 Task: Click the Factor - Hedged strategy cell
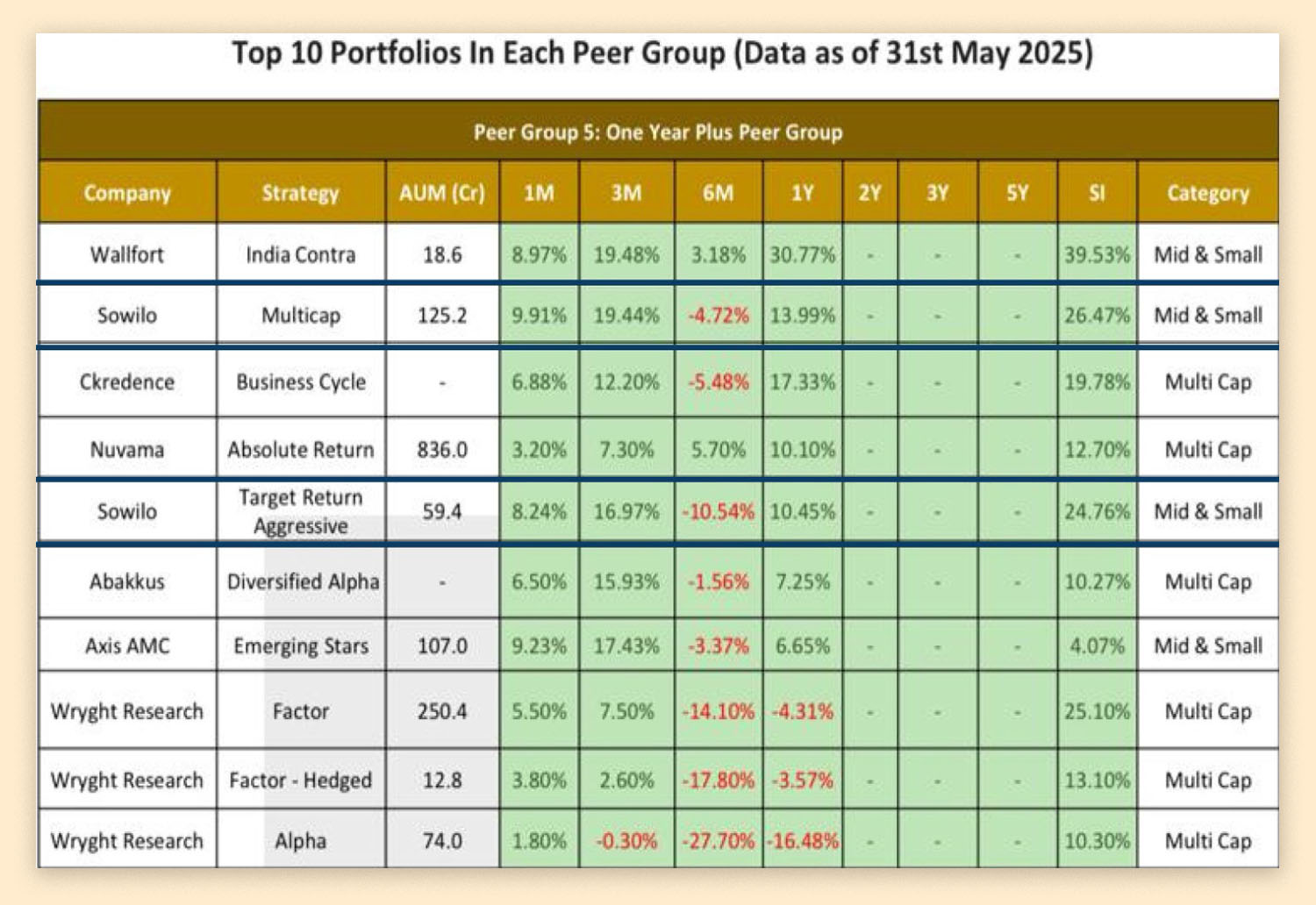pyautogui.click(x=300, y=780)
